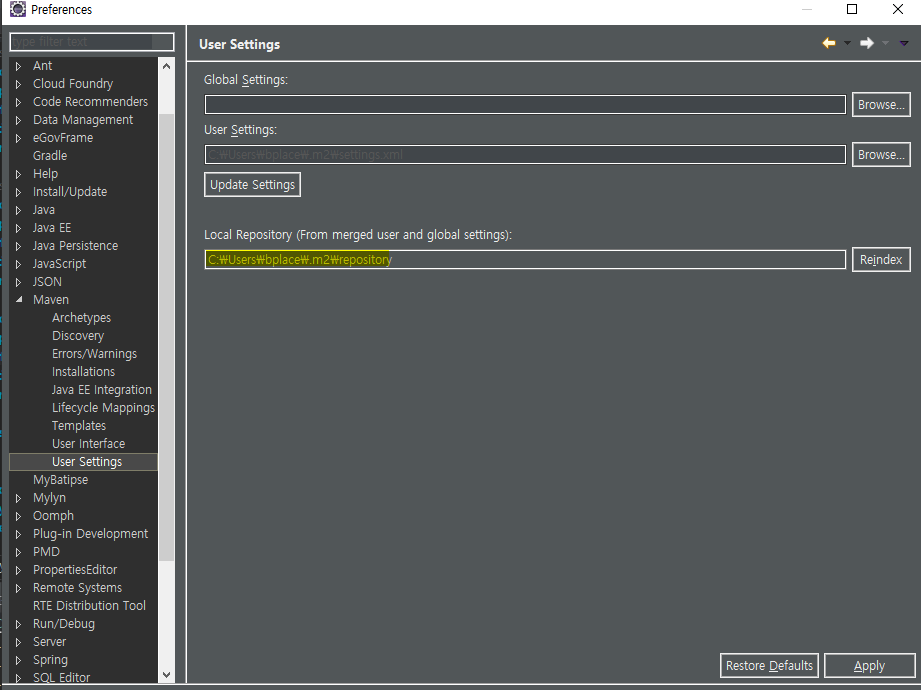The width and height of the screenshot is (921, 690).
Task: Click the Reindex button
Action: [x=881, y=260]
